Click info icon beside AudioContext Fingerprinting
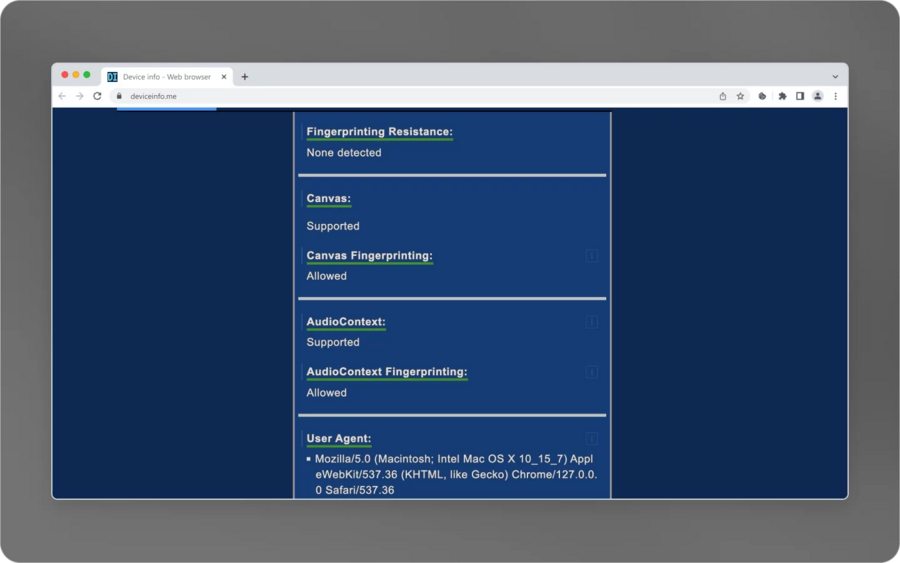The height and width of the screenshot is (563, 900). [x=591, y=372]
